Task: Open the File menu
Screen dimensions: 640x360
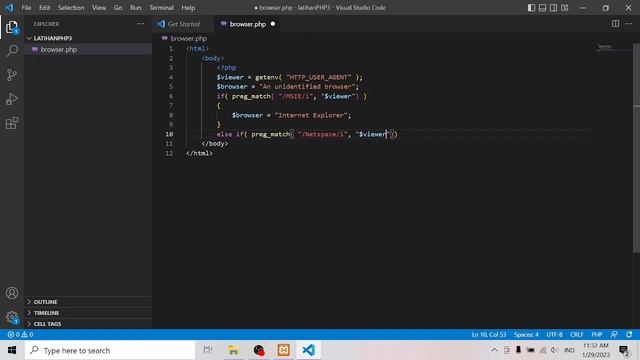Action: click(26, 8)
